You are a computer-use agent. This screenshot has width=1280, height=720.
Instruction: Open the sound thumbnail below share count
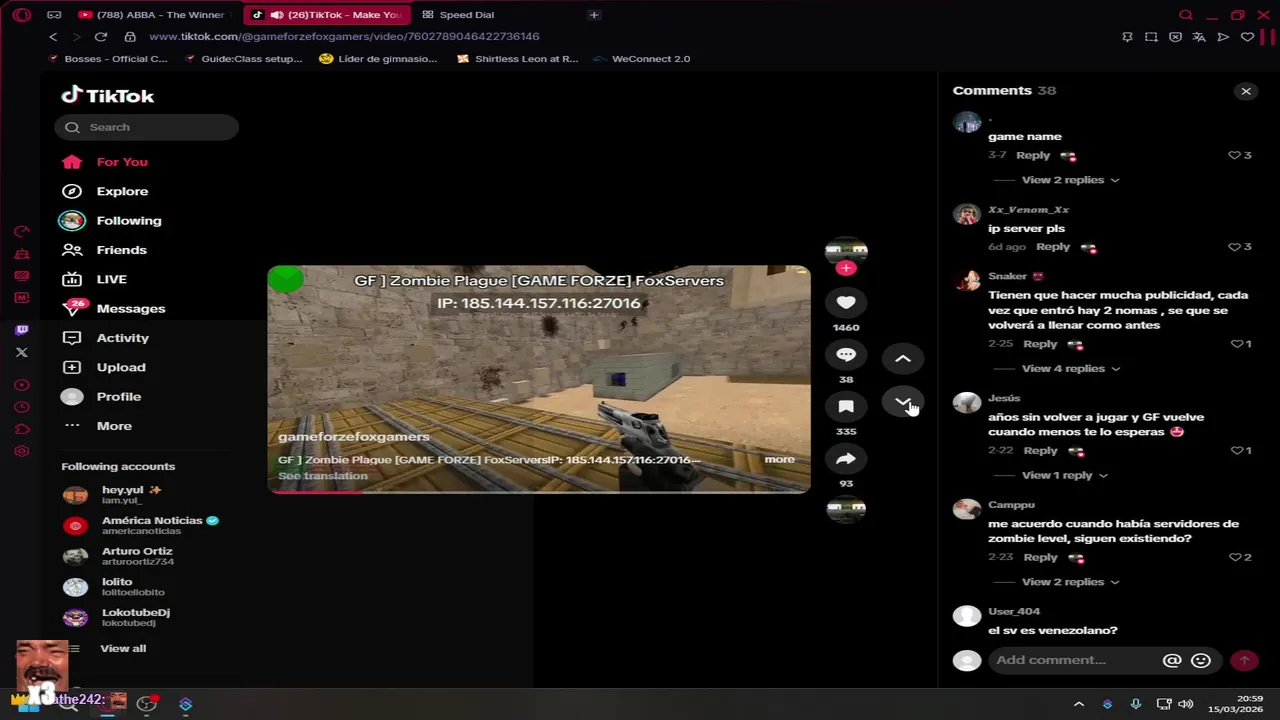(x=846, y=508)
